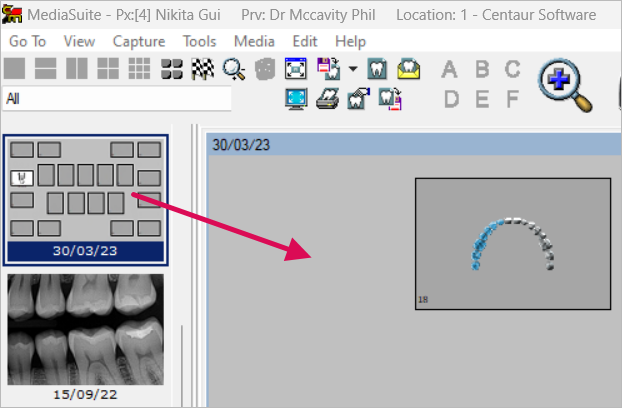Image resolution: width=622 pixels, height=408 pixels.
Task: Choose the four-pane grid layout icon
Action: click(x=108, y=69)
